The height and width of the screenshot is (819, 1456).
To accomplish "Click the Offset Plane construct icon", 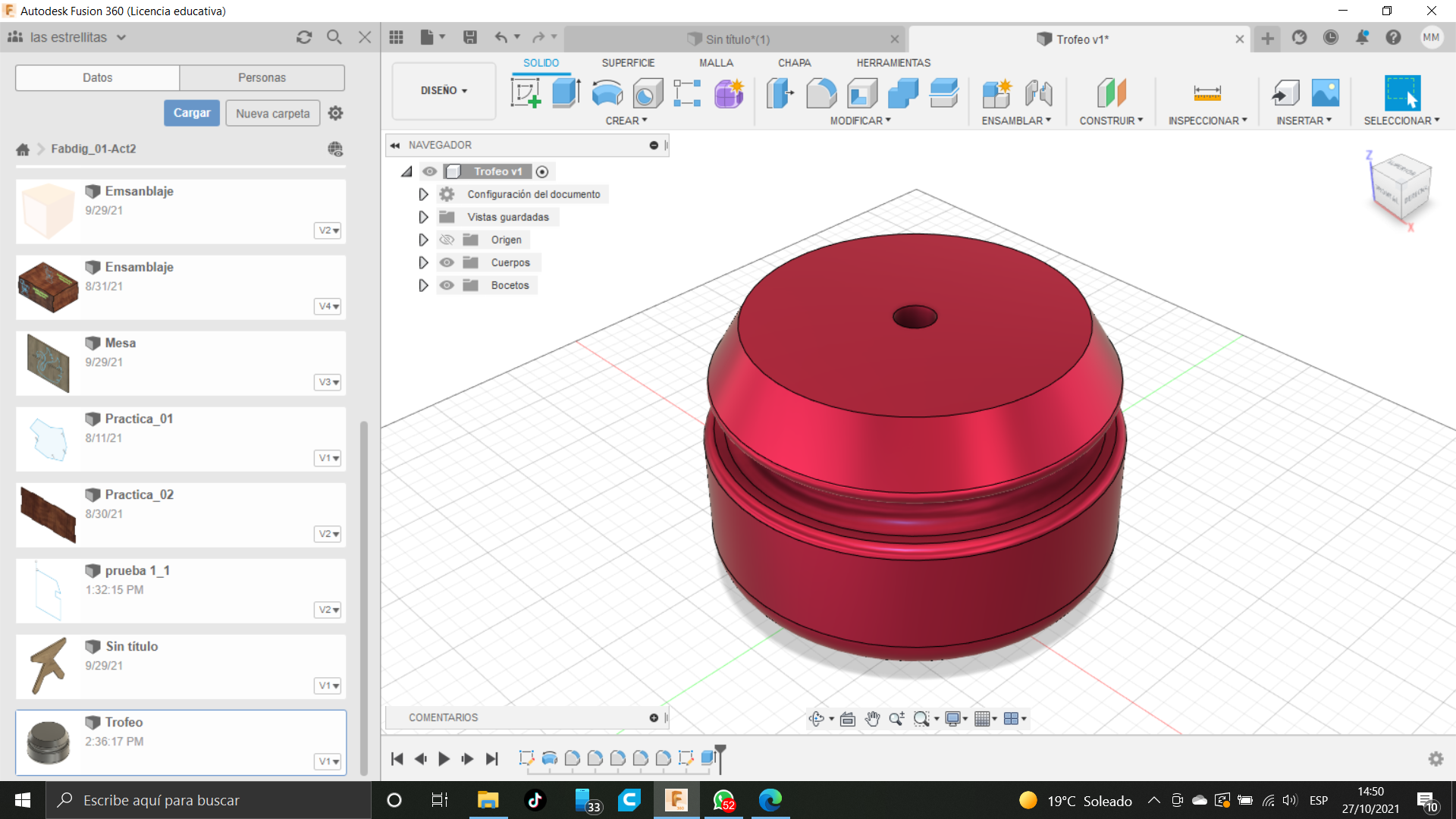I will 1112,93.
